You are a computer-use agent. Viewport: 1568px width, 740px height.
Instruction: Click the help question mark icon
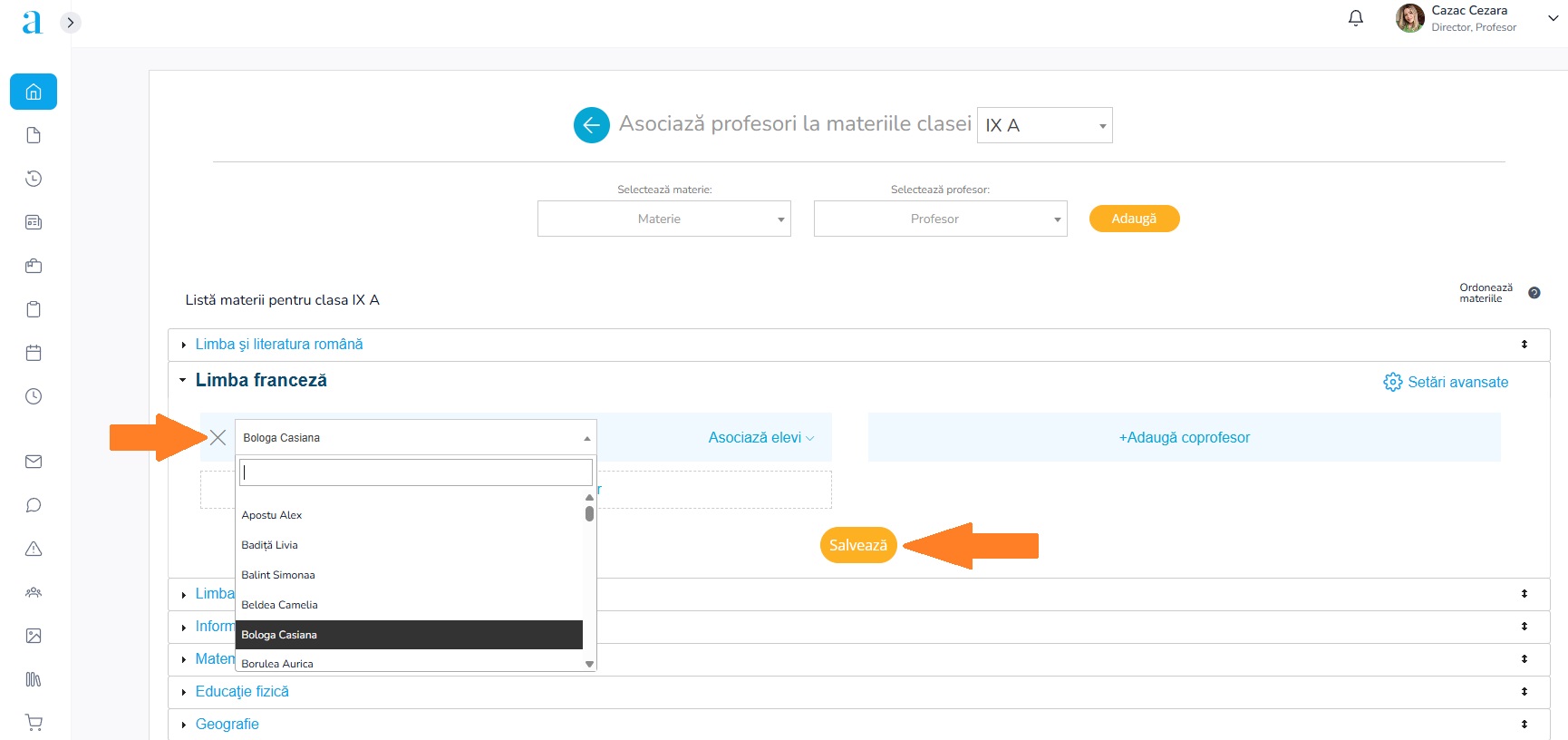coord(1534,293)
